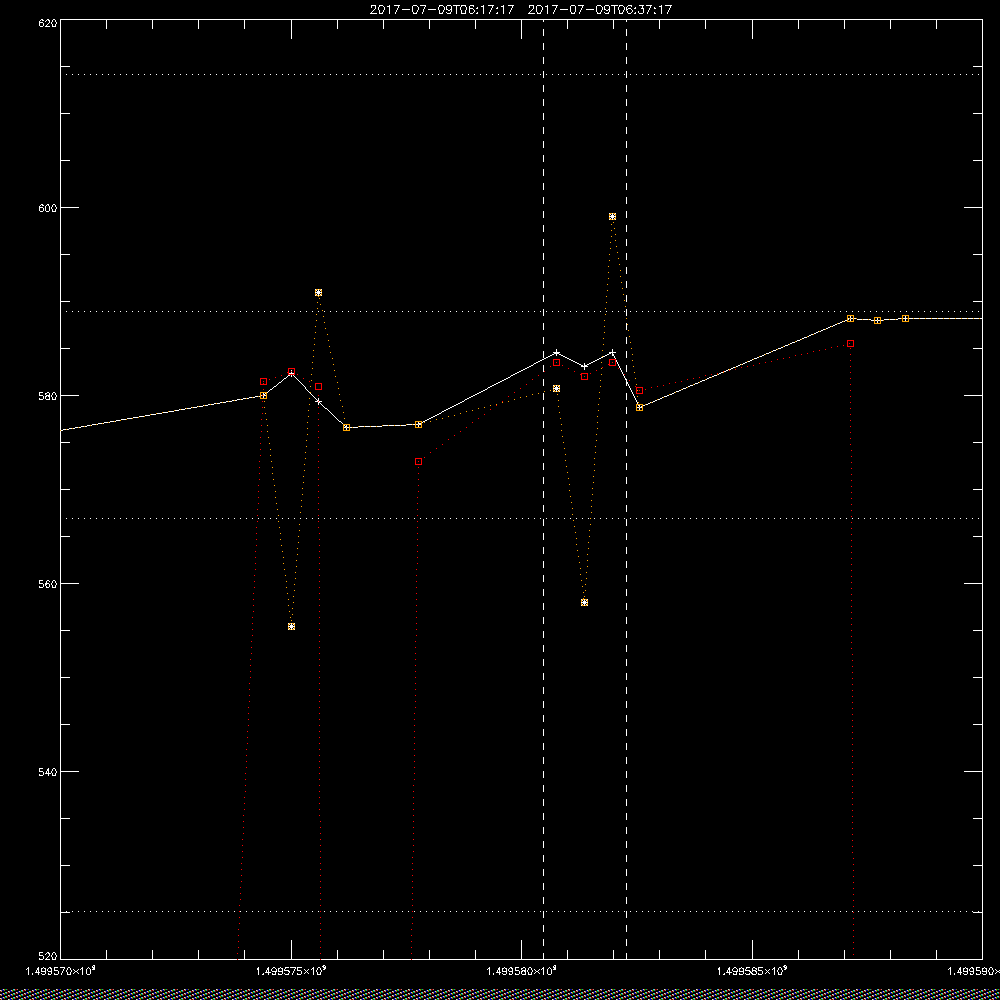1000x1000 pixels.
Task: Select the y-axis label 520
Action: (x=48, y=956)
